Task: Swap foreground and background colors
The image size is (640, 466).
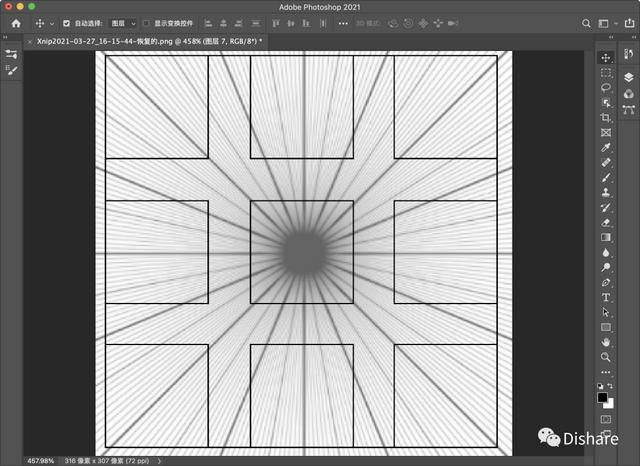Action: tap(610, 386)
